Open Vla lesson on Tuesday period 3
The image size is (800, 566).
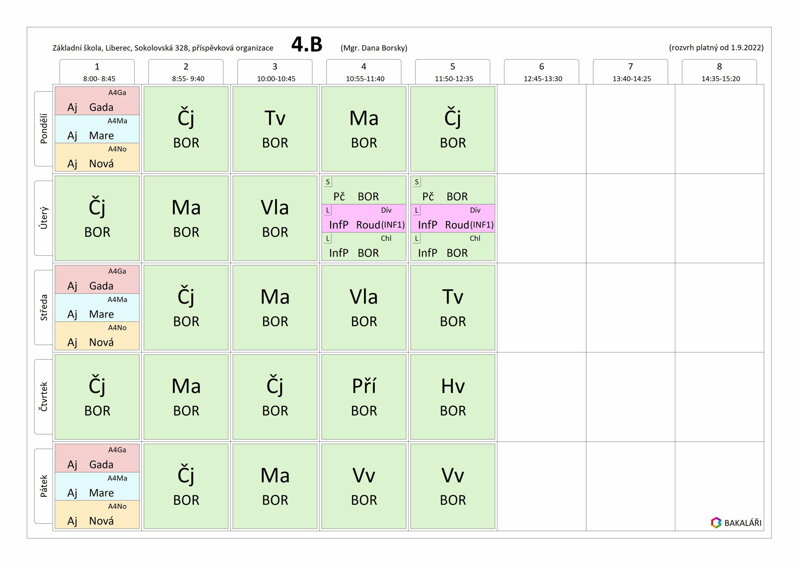click(275, 218)
